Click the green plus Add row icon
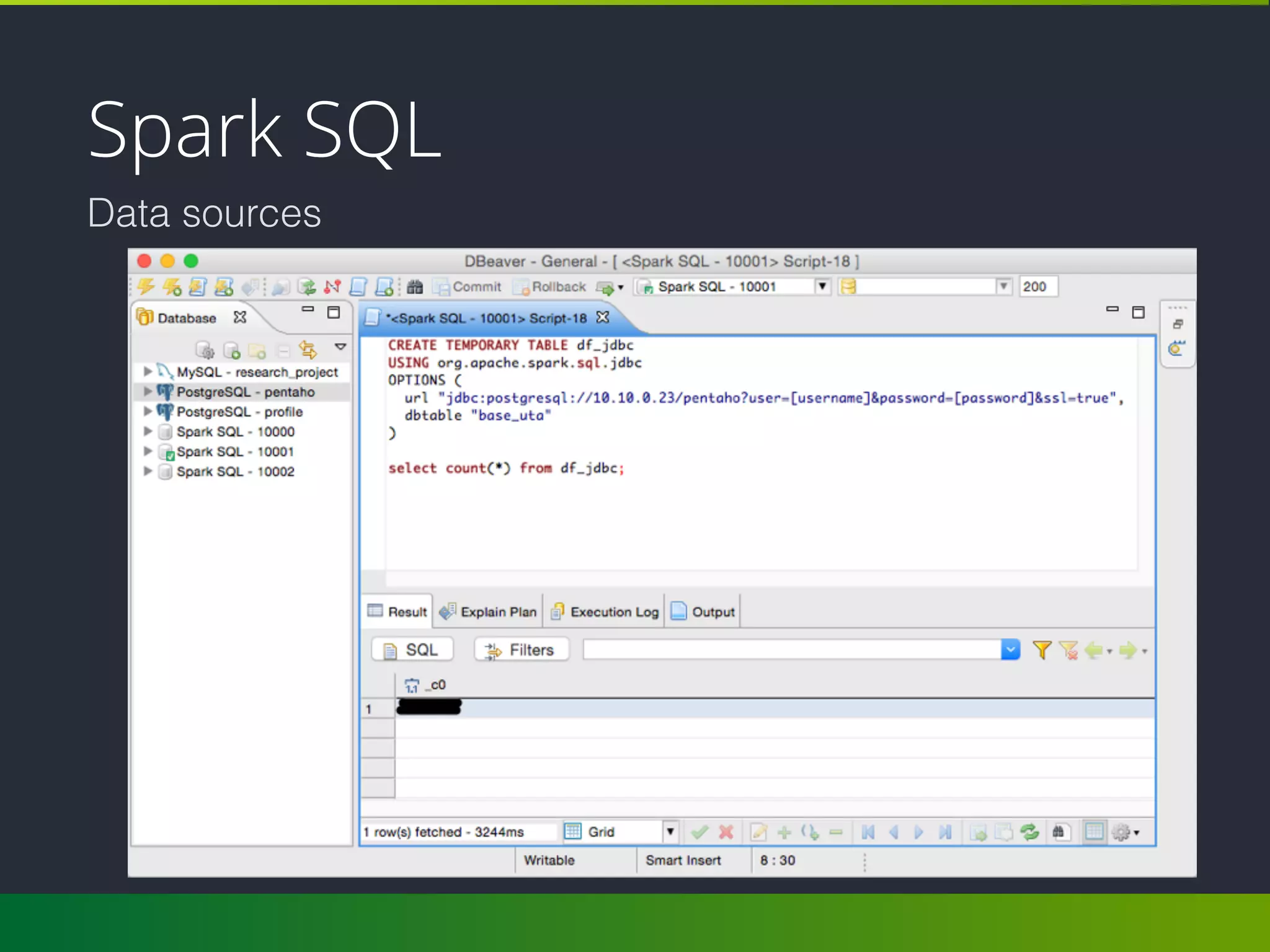Screen dimensions: 1270x952 (784, 832)
